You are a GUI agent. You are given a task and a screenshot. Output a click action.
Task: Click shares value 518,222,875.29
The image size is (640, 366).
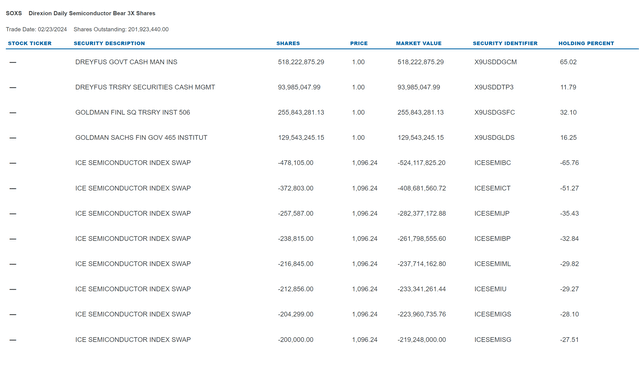tap(301, 62)
